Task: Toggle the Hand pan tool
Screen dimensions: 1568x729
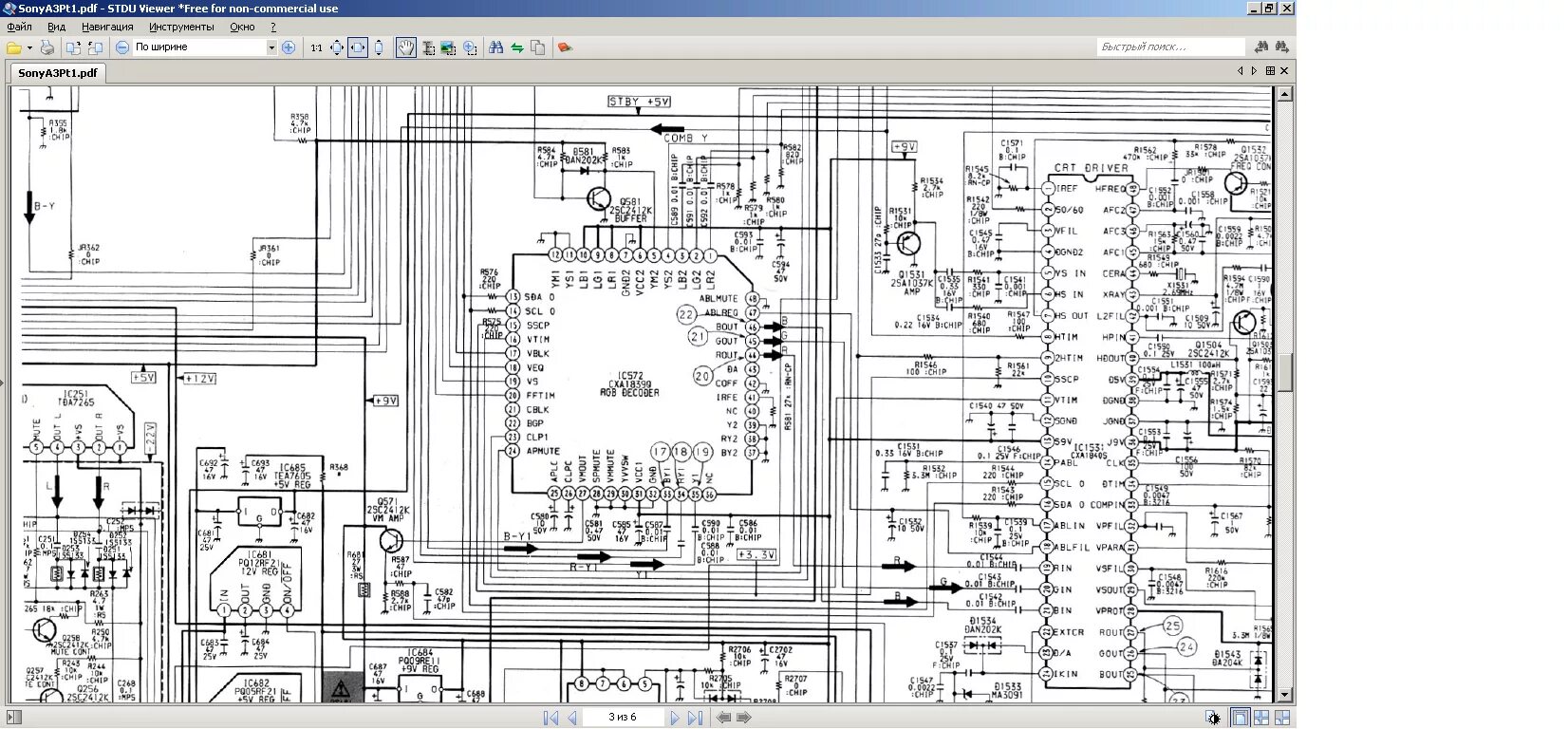Action: tap(406, 47)
